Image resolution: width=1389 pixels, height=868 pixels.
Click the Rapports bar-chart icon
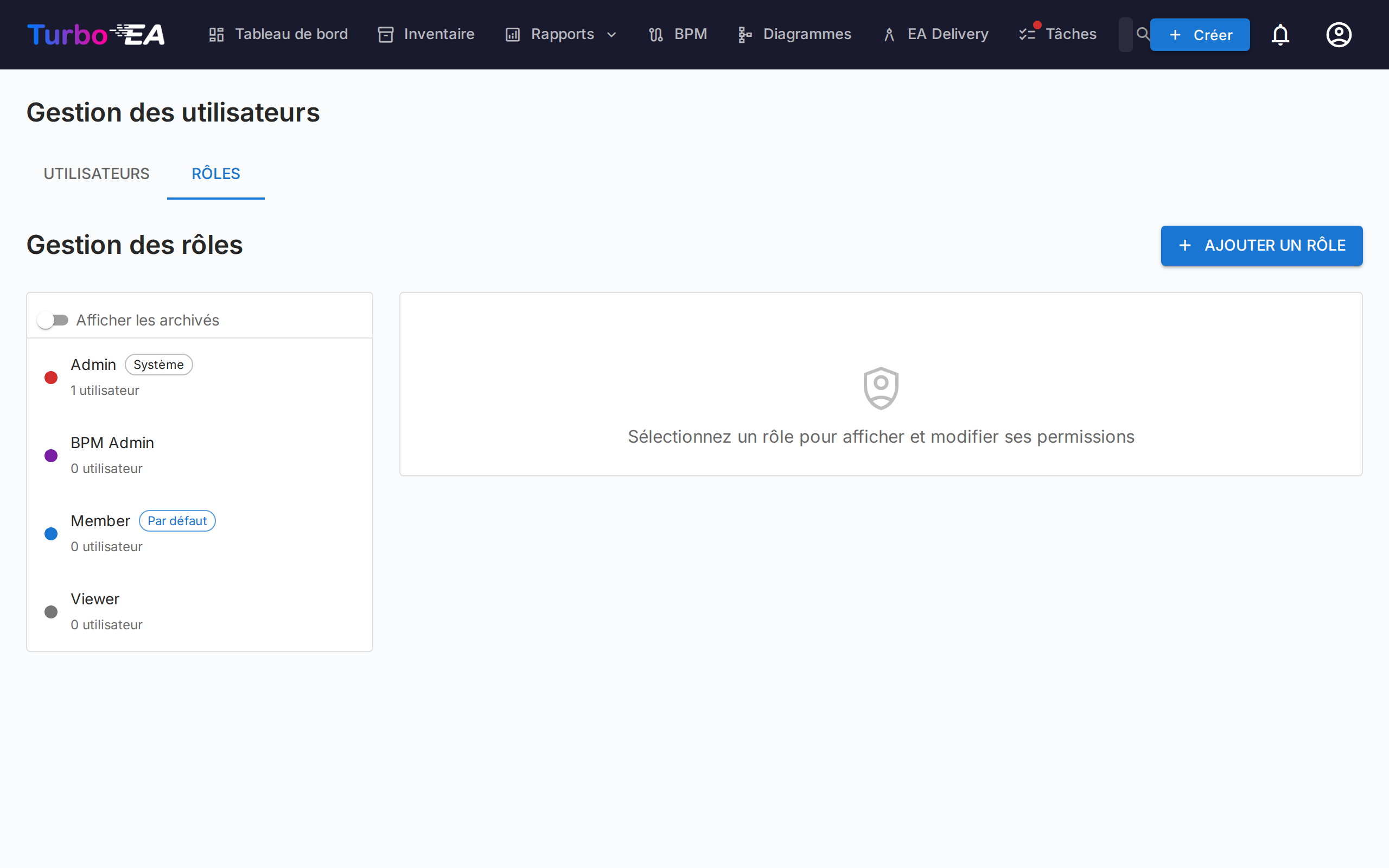(x=512, y=34)
